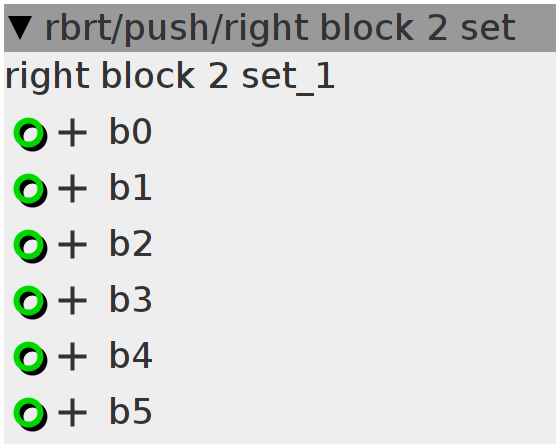Viewport: 560px width, 448px height.
Task: Select the b4 item label
Action: pos(131,355)
